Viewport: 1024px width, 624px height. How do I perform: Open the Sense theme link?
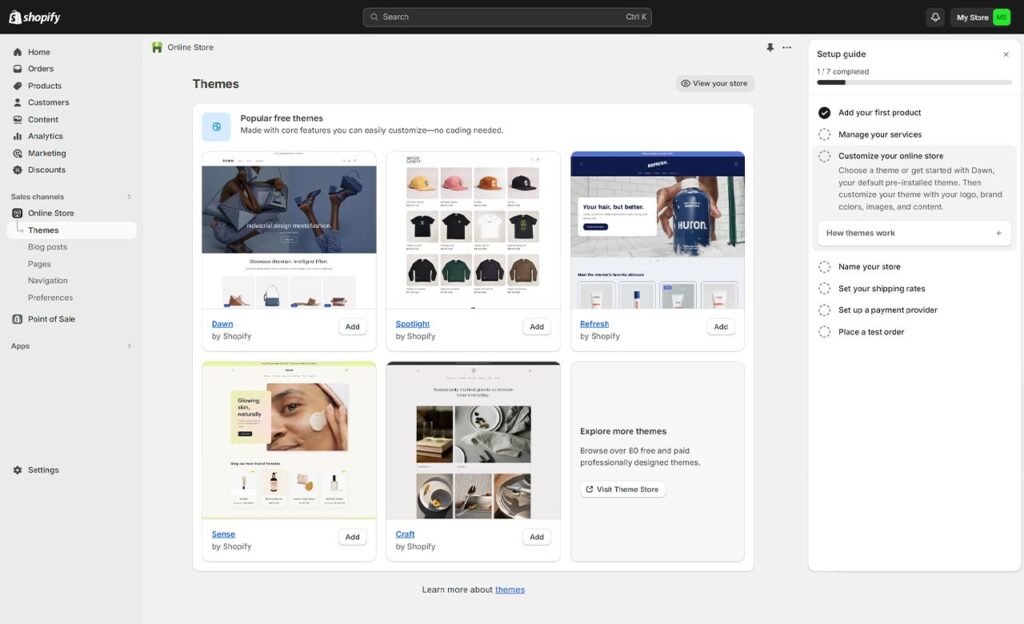tap(223, 534)
